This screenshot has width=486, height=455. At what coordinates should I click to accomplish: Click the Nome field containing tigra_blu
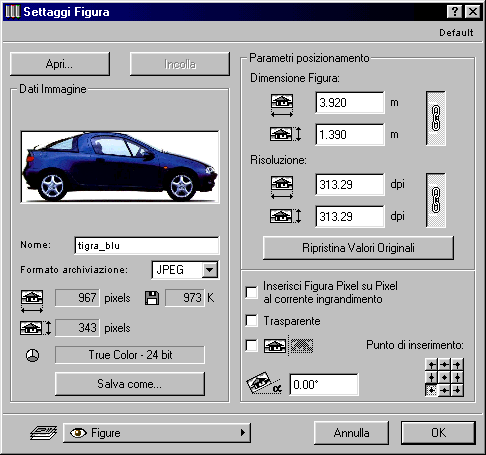click(x=147, y=246)
